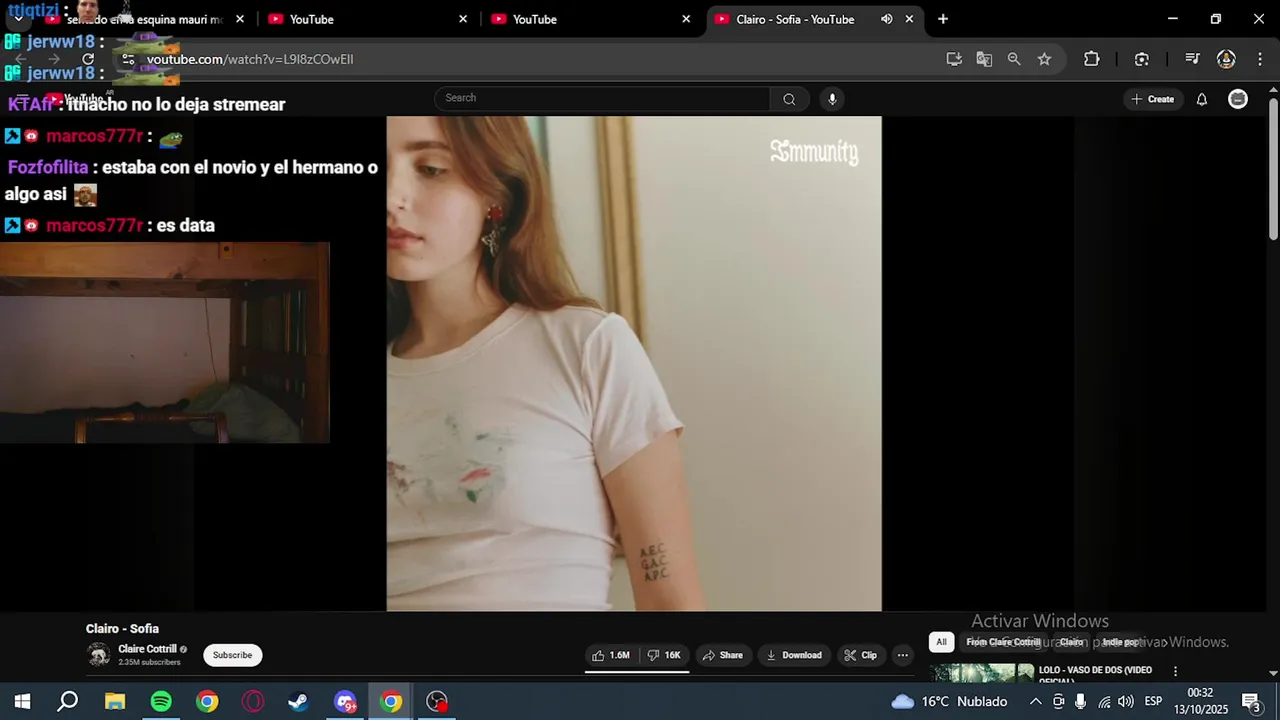Select the From Claire Cottrill chip
This screenshot has width=1280, height=720.
(1003, 642)
